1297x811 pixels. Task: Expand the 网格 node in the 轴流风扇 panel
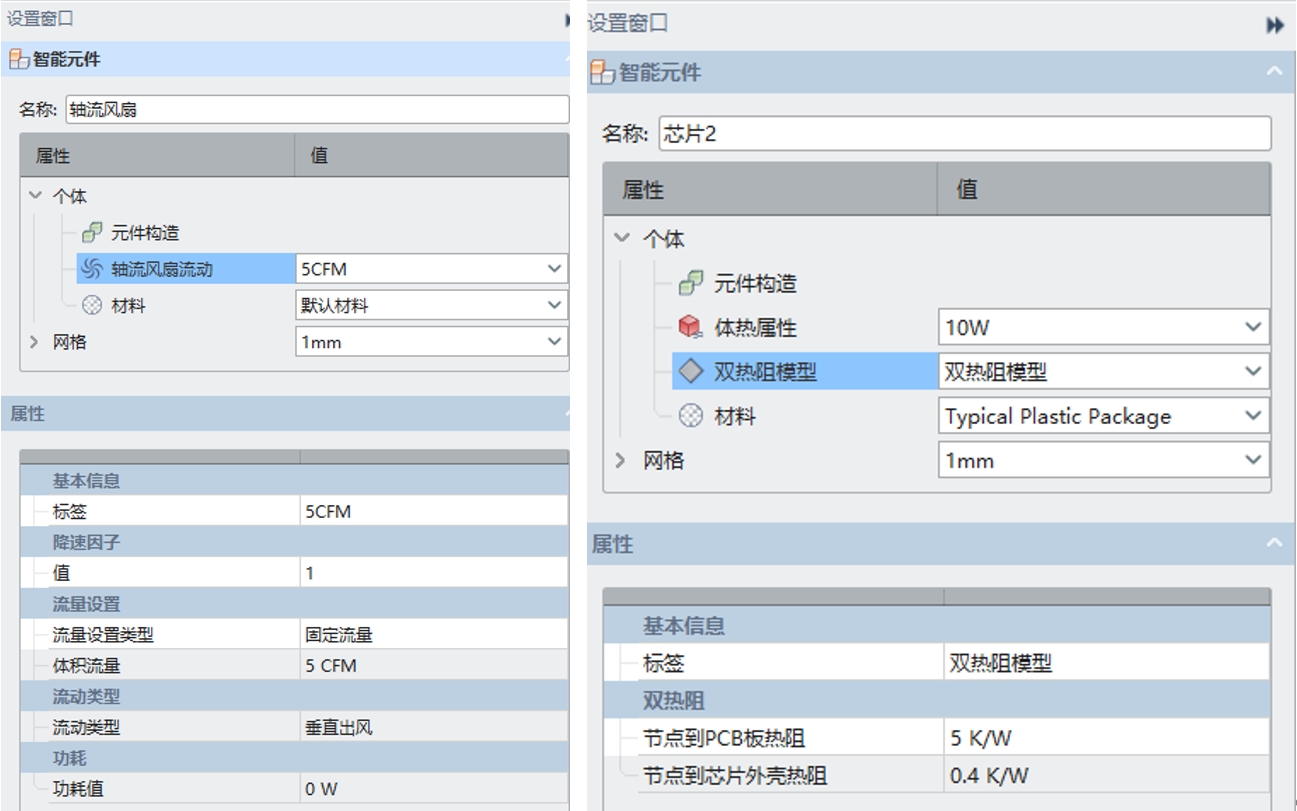tap(36, 342)
